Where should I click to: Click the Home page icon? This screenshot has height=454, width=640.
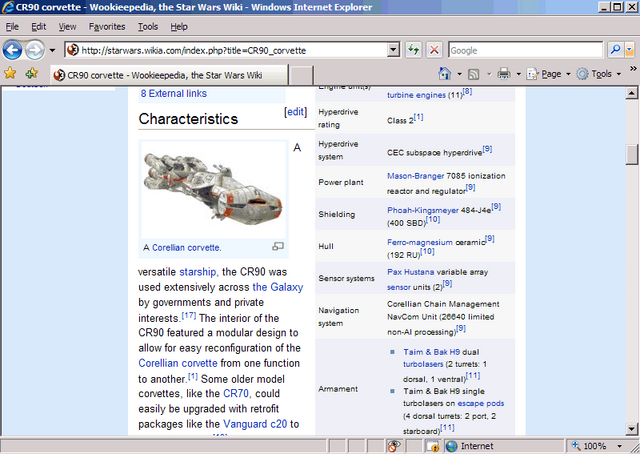click(444, 74)
